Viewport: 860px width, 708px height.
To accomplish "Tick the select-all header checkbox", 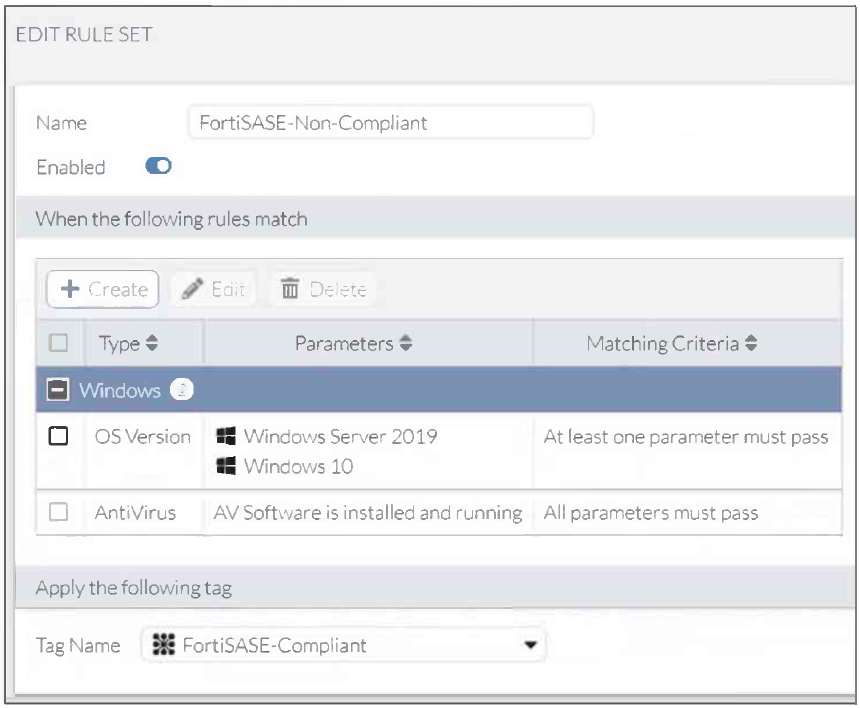I will [x=58, y=344].
